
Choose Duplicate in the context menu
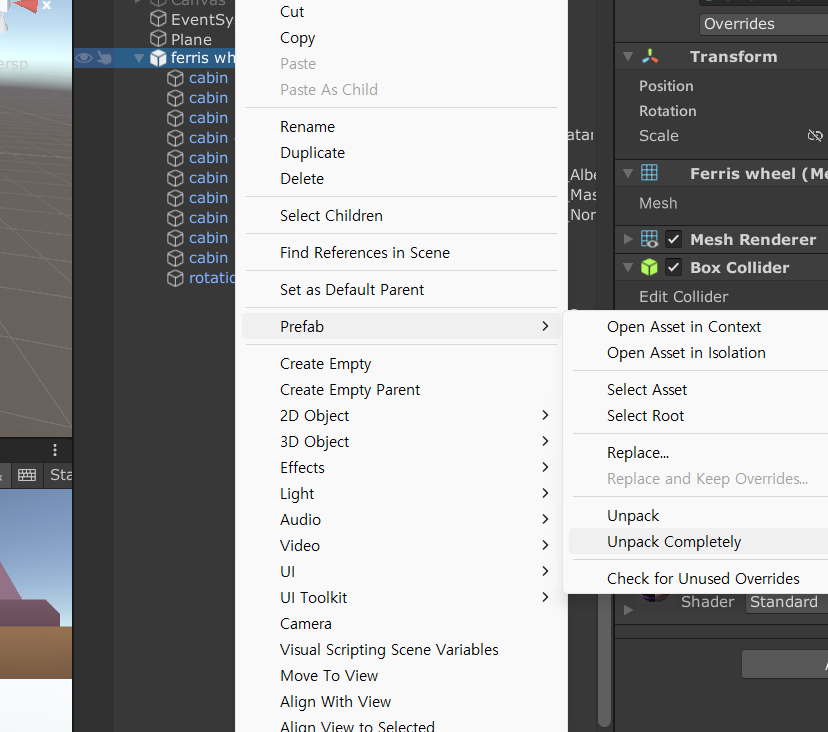pos(401,153)
